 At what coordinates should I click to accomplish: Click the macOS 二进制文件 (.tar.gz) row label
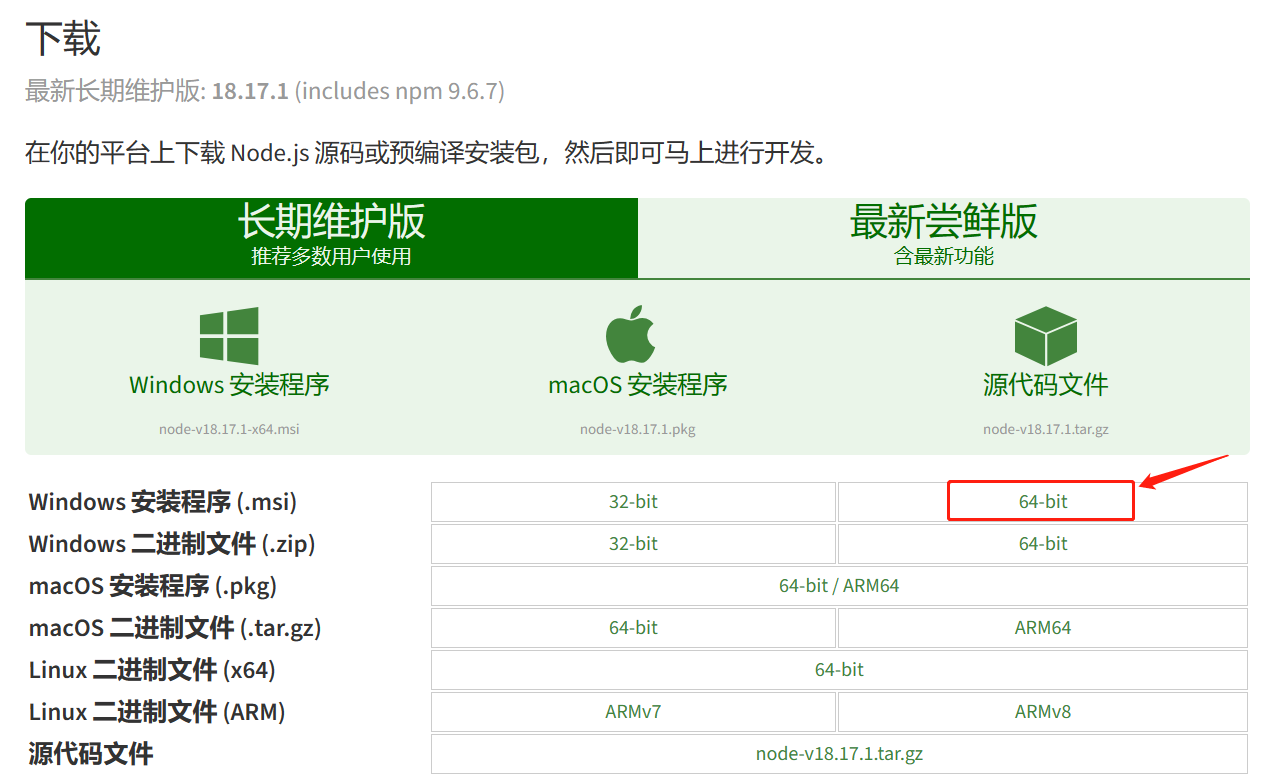(x=175, y=628)
